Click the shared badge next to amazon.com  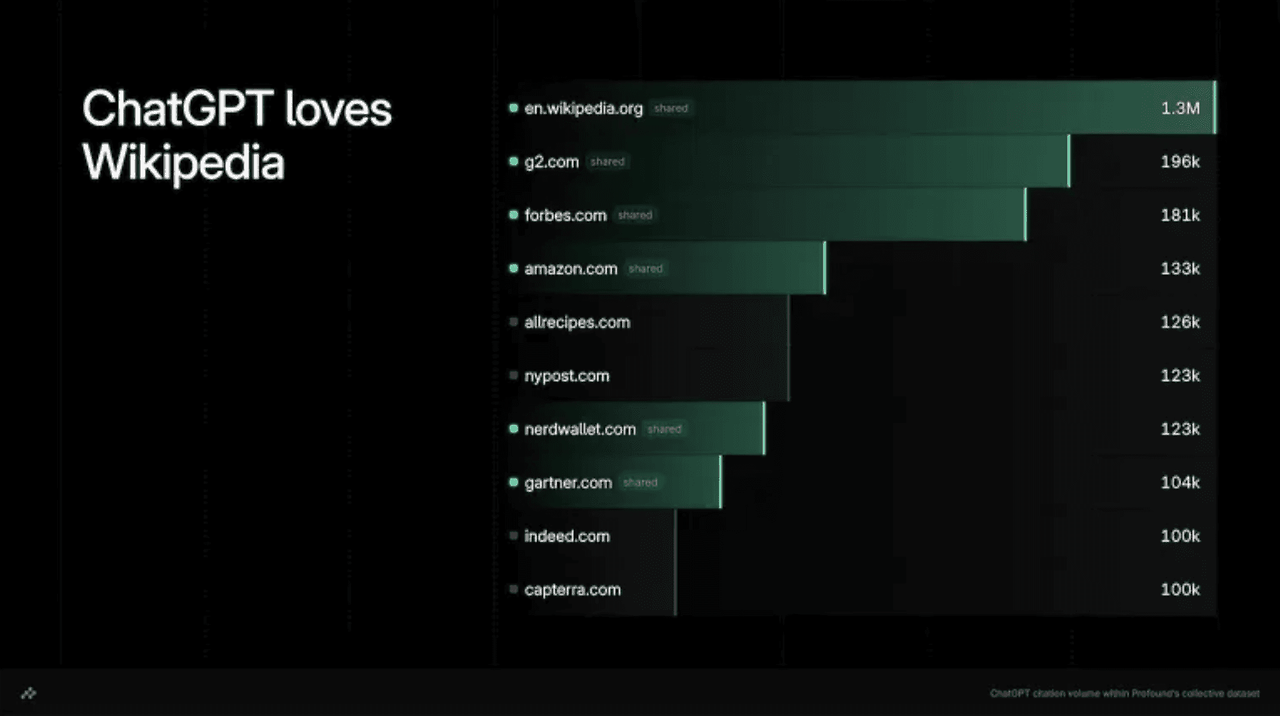[x=646, y=268]
